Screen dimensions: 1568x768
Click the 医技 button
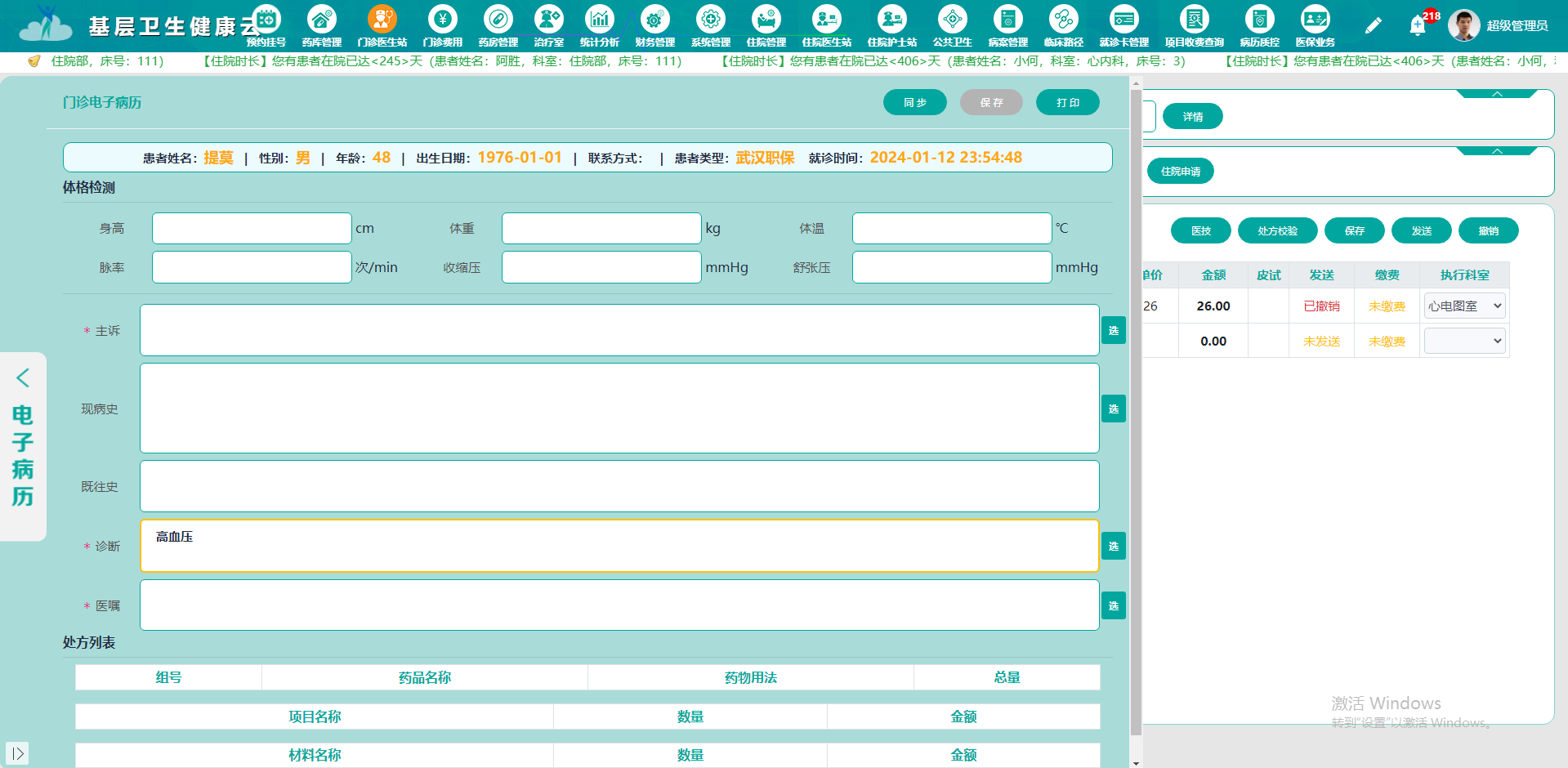coord(1201,231)
